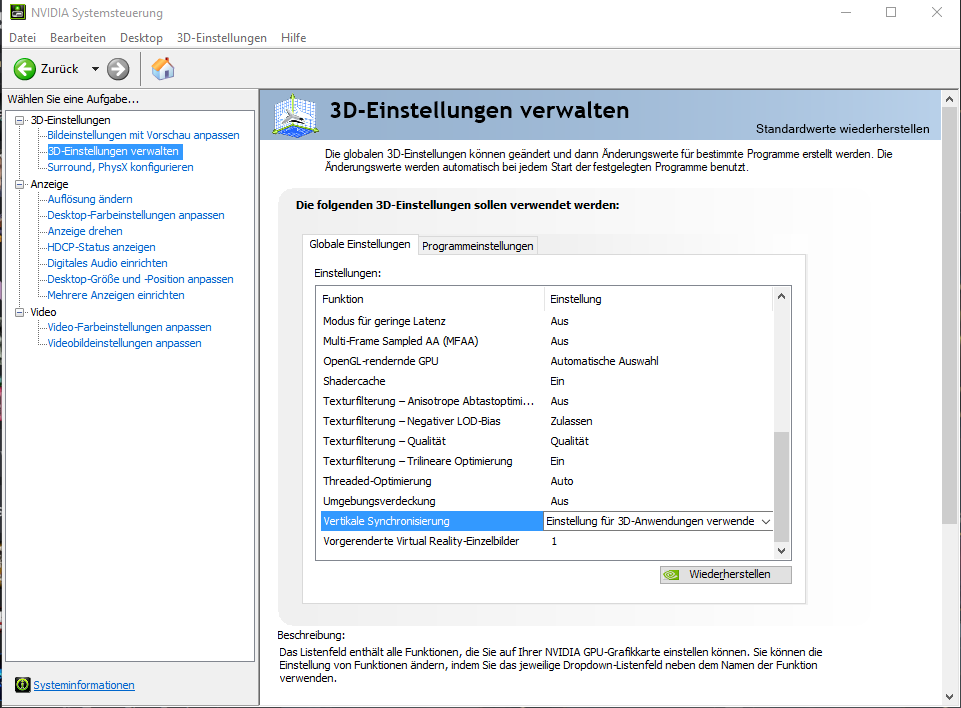The height and width of the screenshot is (708, 961).
Task: Maximize the NVIDIA Systemsteuerung window
Action: pyautogui.click(x=891, y=12)
